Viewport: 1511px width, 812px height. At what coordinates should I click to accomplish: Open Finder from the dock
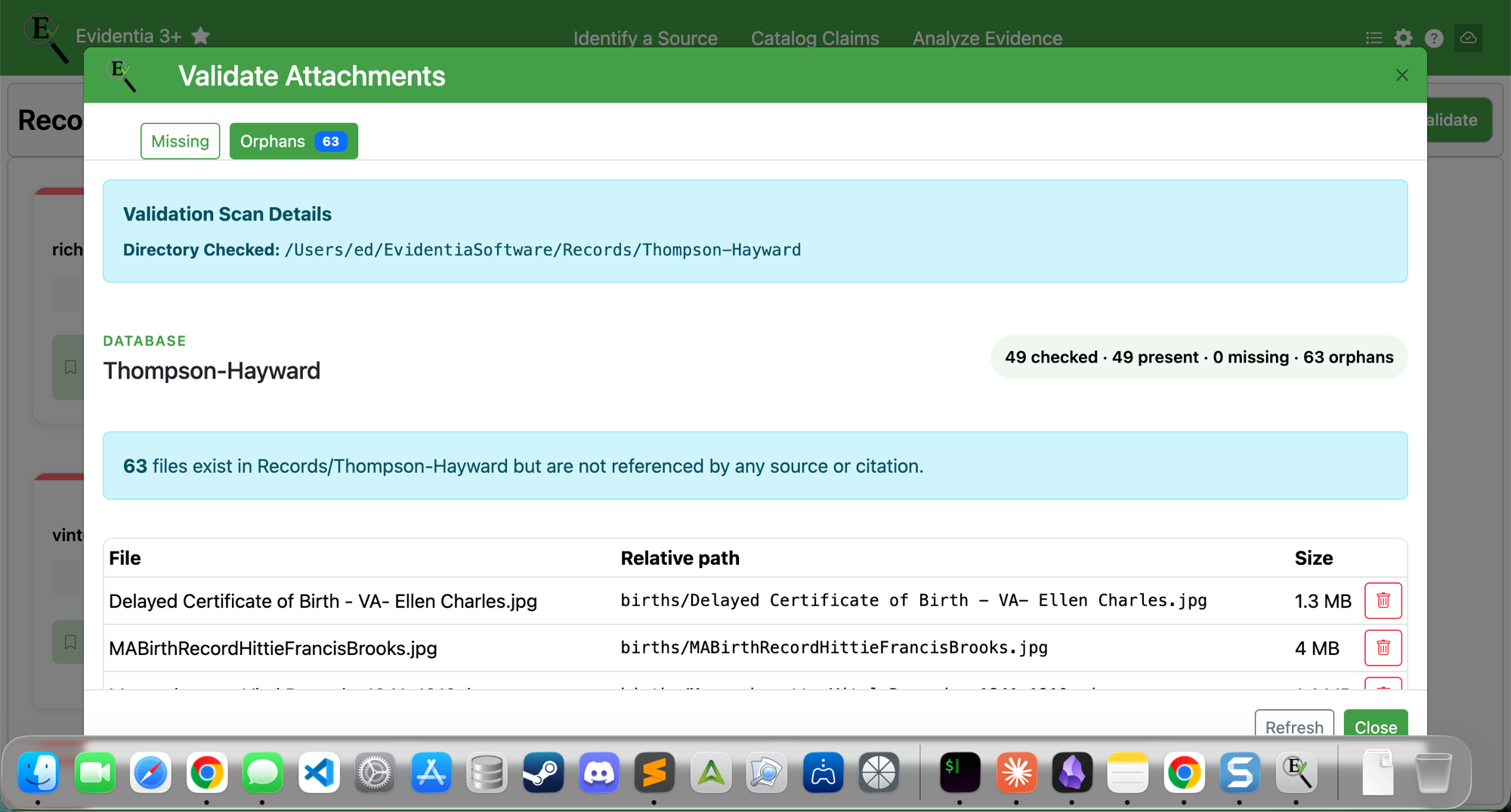pos(39,772)
